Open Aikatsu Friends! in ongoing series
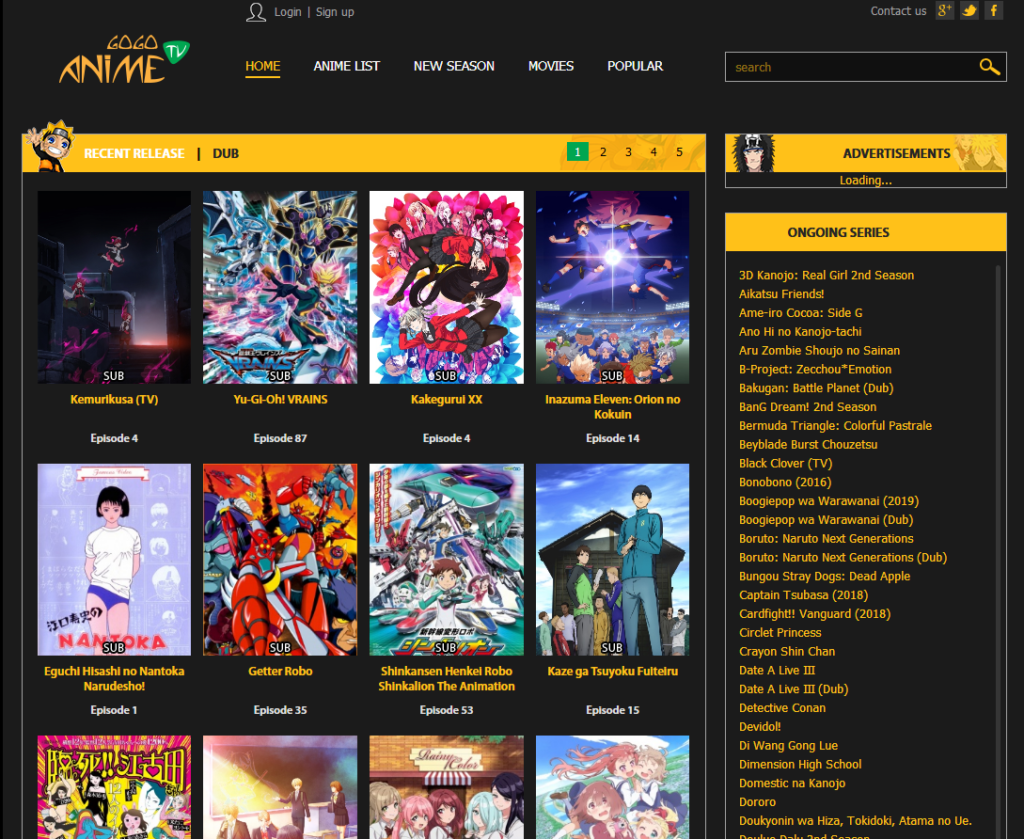The height and width of the screenshot is (839, 1024). tap(781, 294)
